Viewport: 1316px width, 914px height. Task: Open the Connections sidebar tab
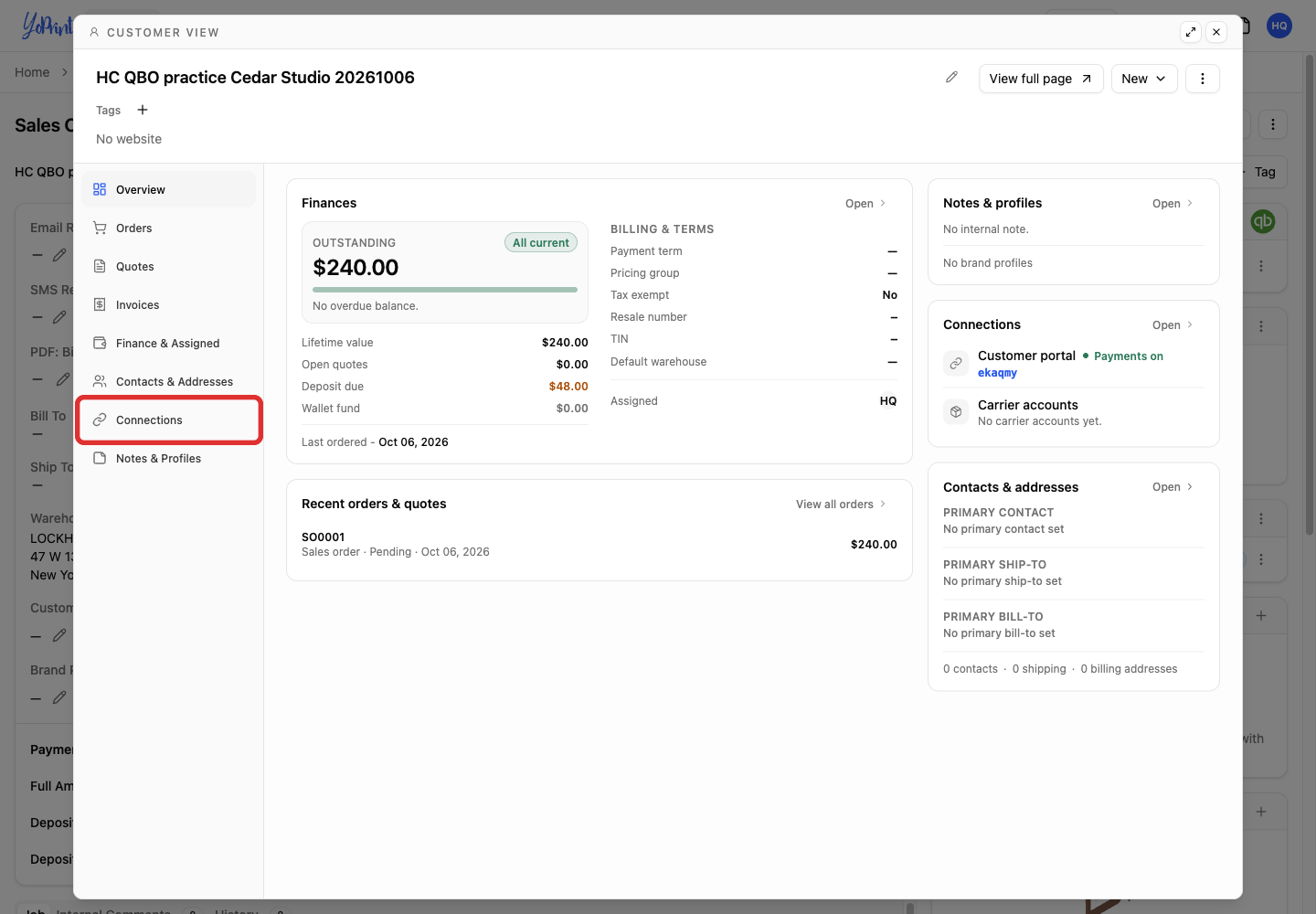pyautogui.click(x=169, y=420)
